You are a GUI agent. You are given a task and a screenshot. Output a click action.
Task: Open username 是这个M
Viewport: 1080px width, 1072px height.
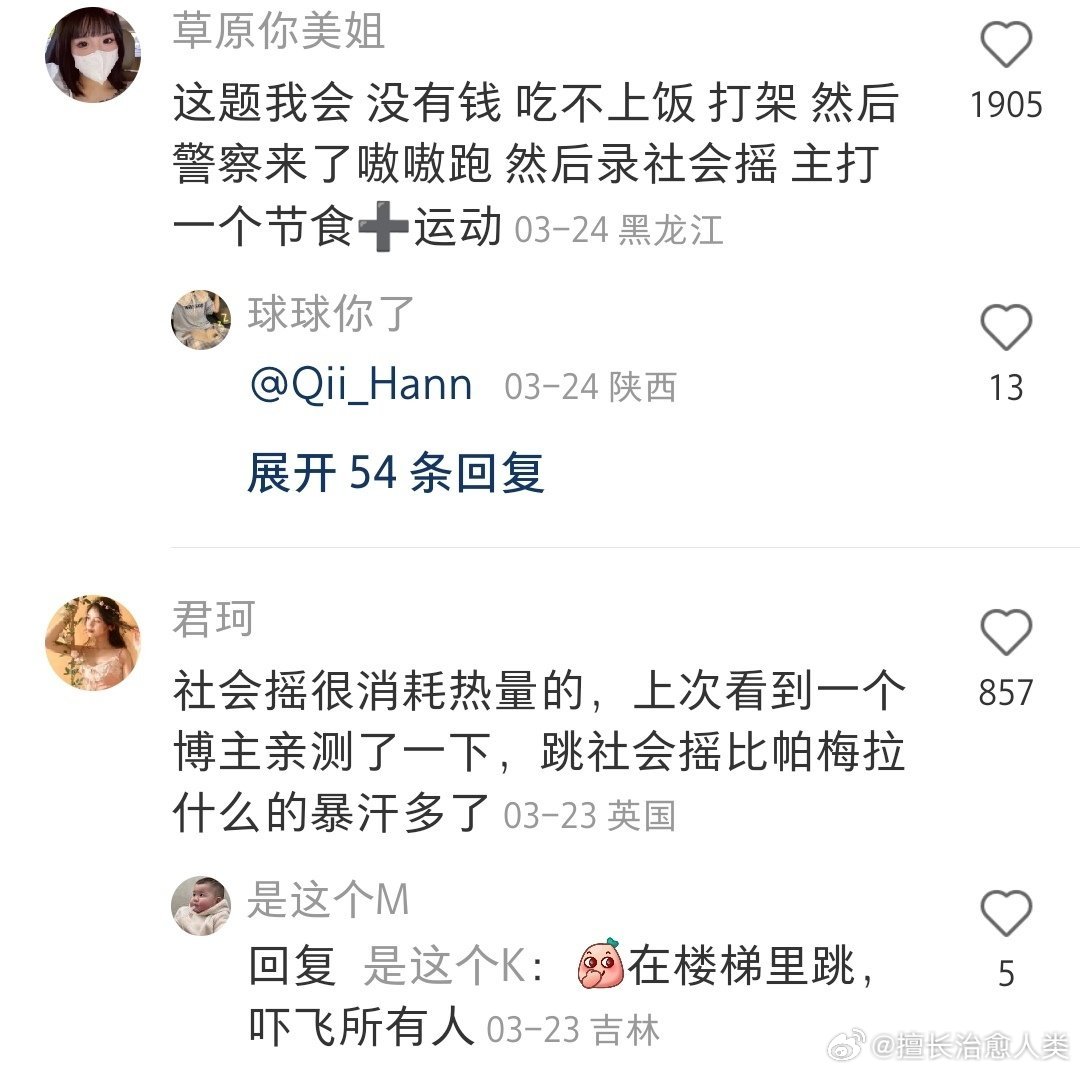[x=329, y=899]
